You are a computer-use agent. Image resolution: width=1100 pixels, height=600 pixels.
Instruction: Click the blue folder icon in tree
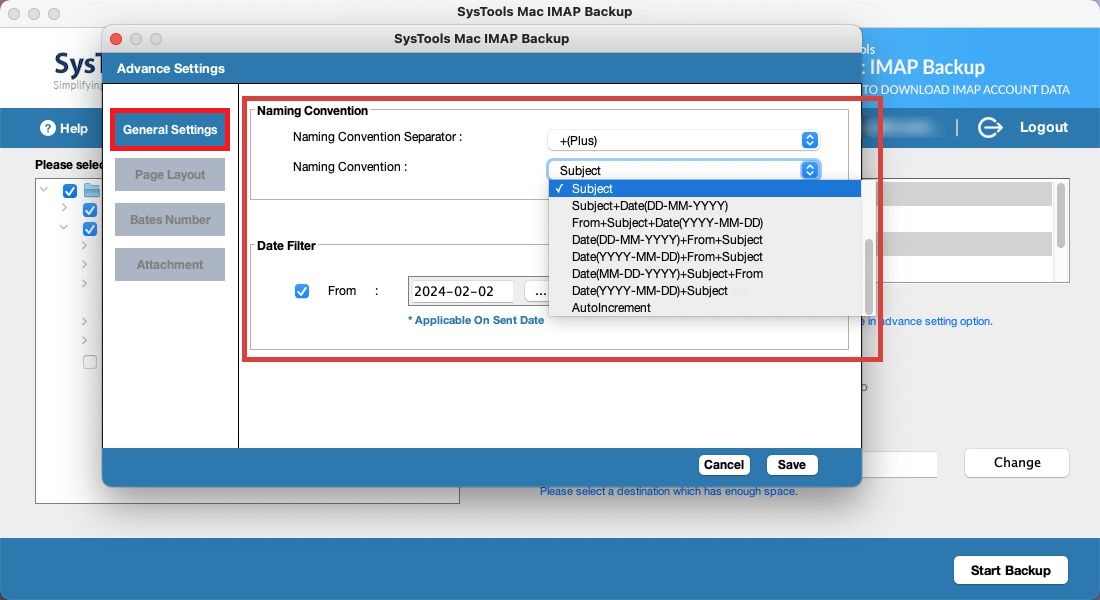pyautogui.click(x=92, y=190)
